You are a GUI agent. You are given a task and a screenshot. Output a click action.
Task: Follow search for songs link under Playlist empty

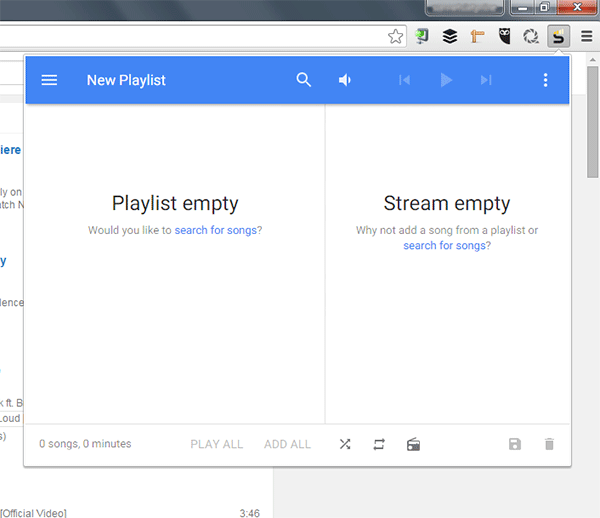[216, 230]
